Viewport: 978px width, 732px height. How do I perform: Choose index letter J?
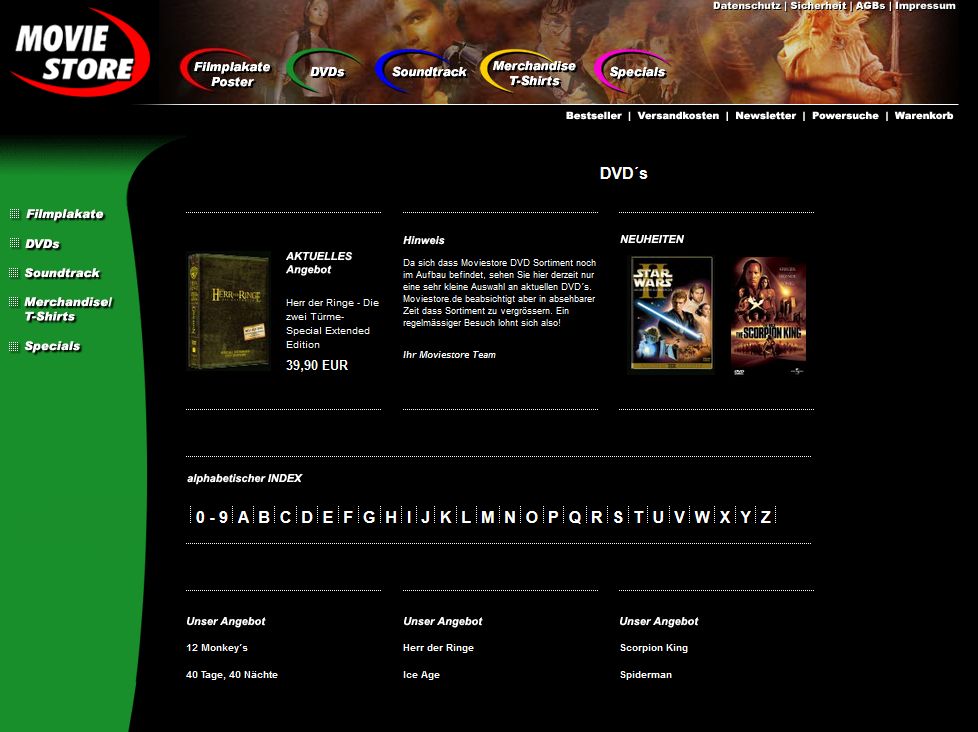(x=425, y=517)
